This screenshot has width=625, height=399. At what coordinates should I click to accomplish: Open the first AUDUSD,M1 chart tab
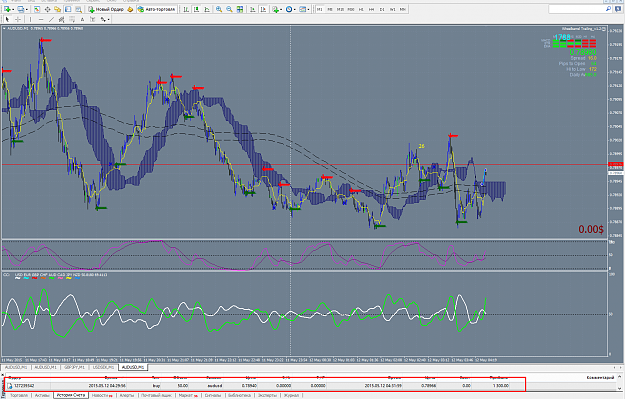click(x=16, y=367)
